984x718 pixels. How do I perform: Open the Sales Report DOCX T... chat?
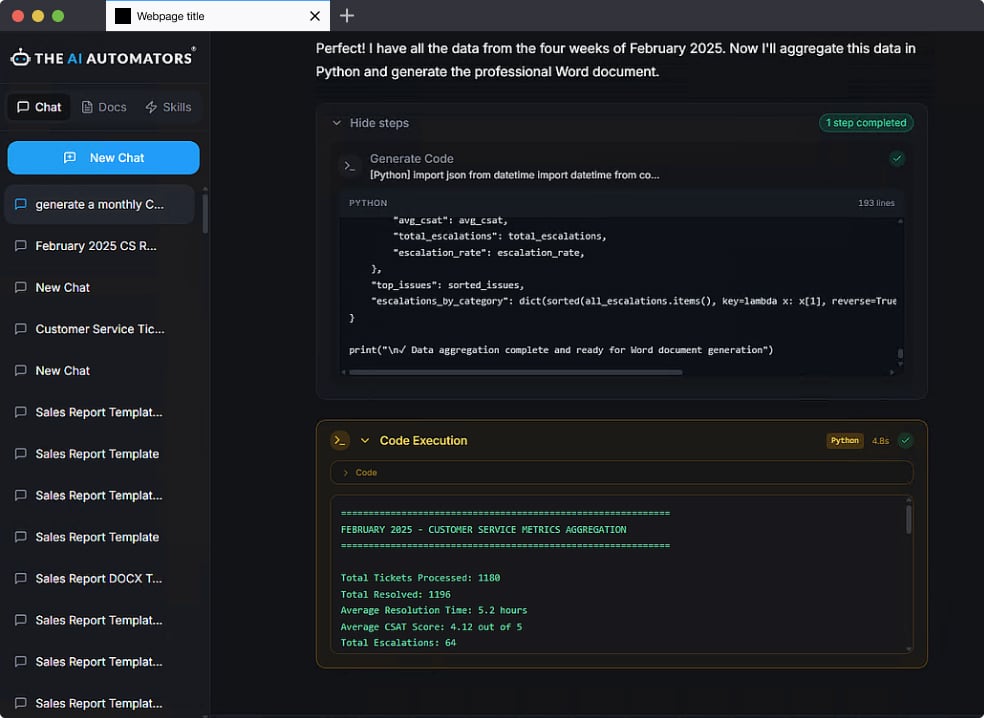pos(98,579)
